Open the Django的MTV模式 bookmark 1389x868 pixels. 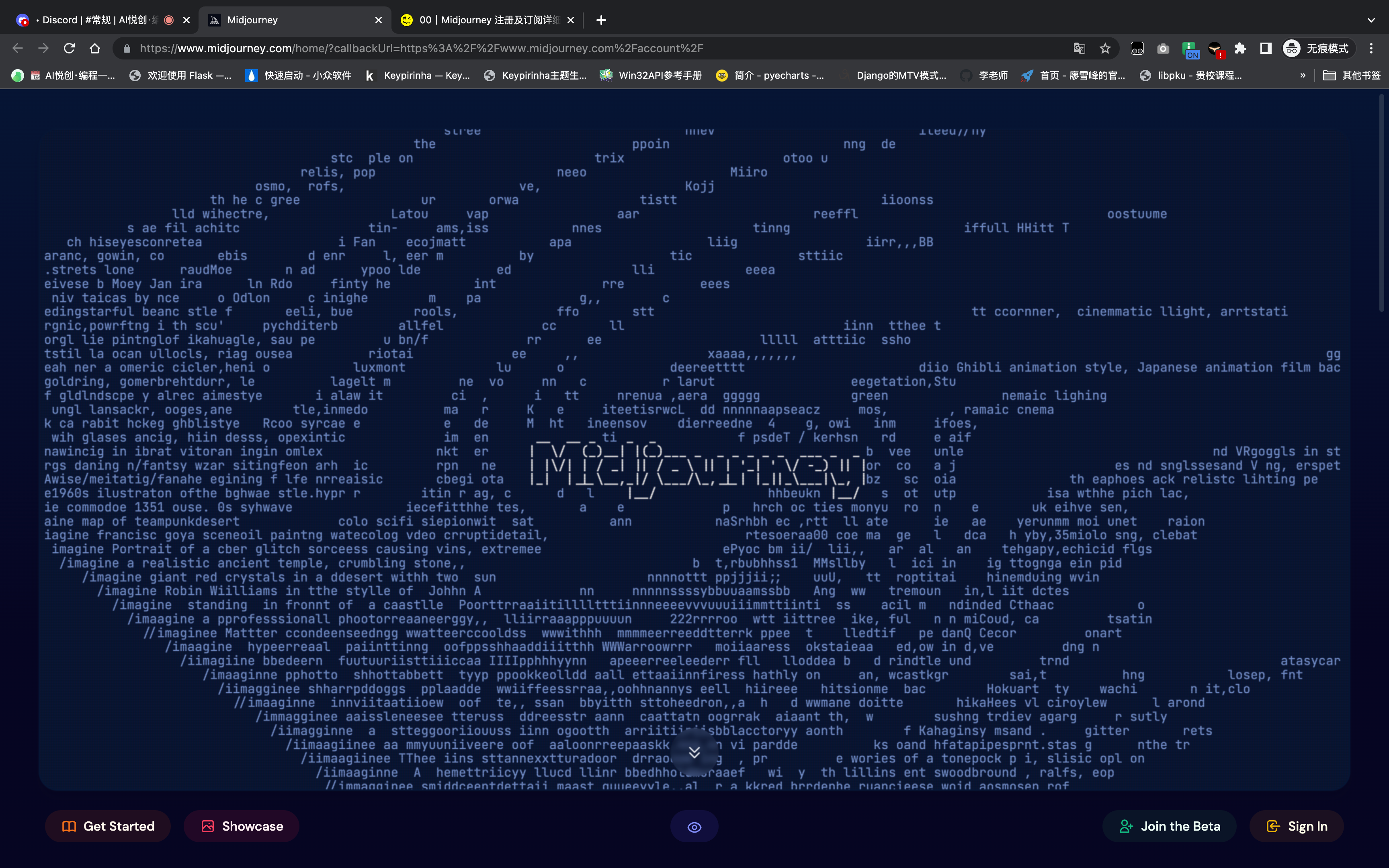tap(893, 75)
